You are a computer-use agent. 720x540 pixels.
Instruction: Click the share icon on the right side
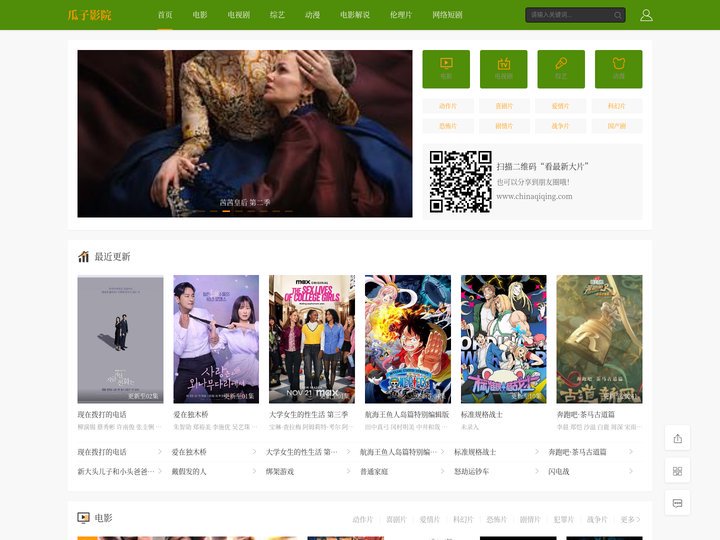pyautogui.click(x=677, y=439)
